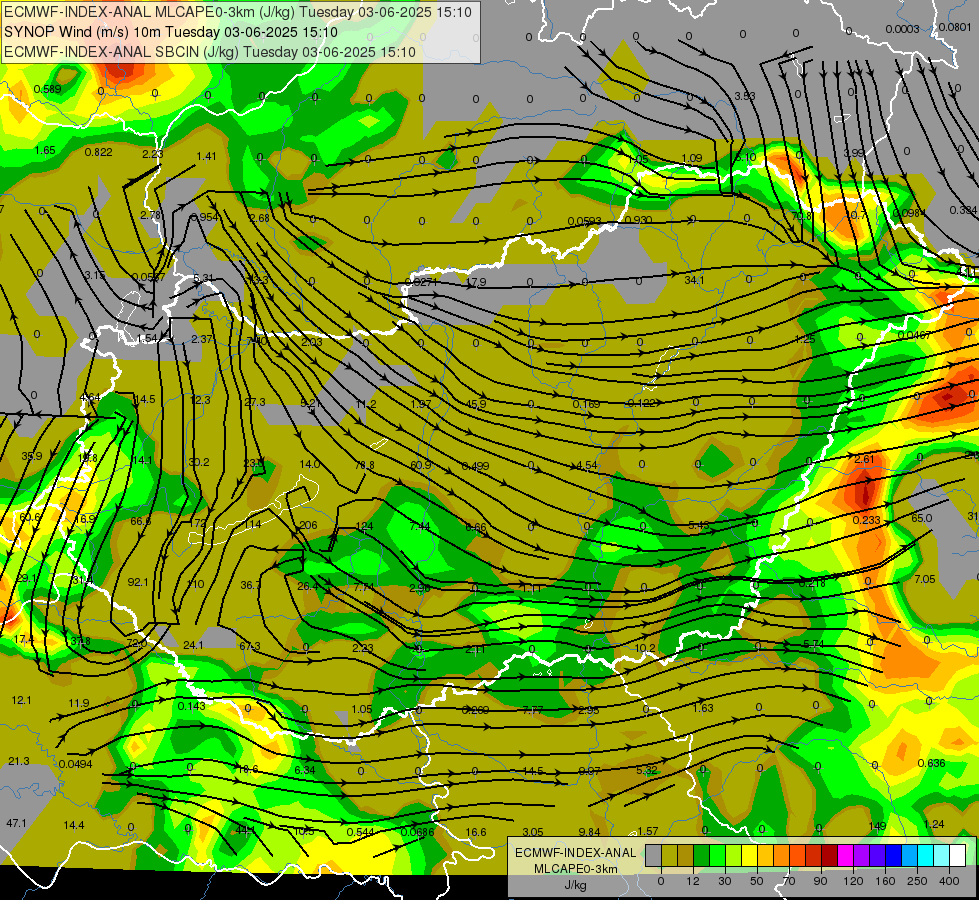Click the map value 0.589

pyautogui.click(x=47, y=89)
